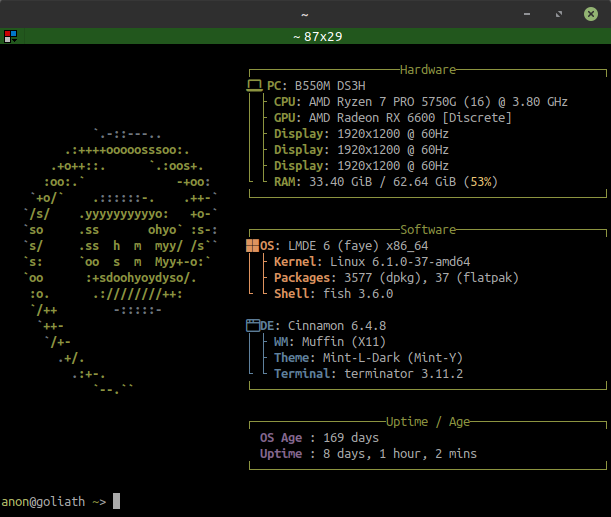The image size is (611, 517).
Task: Click the Packages value '3577 (dpkg), 37 (flatpak)'
Action: tap(431, 278)
